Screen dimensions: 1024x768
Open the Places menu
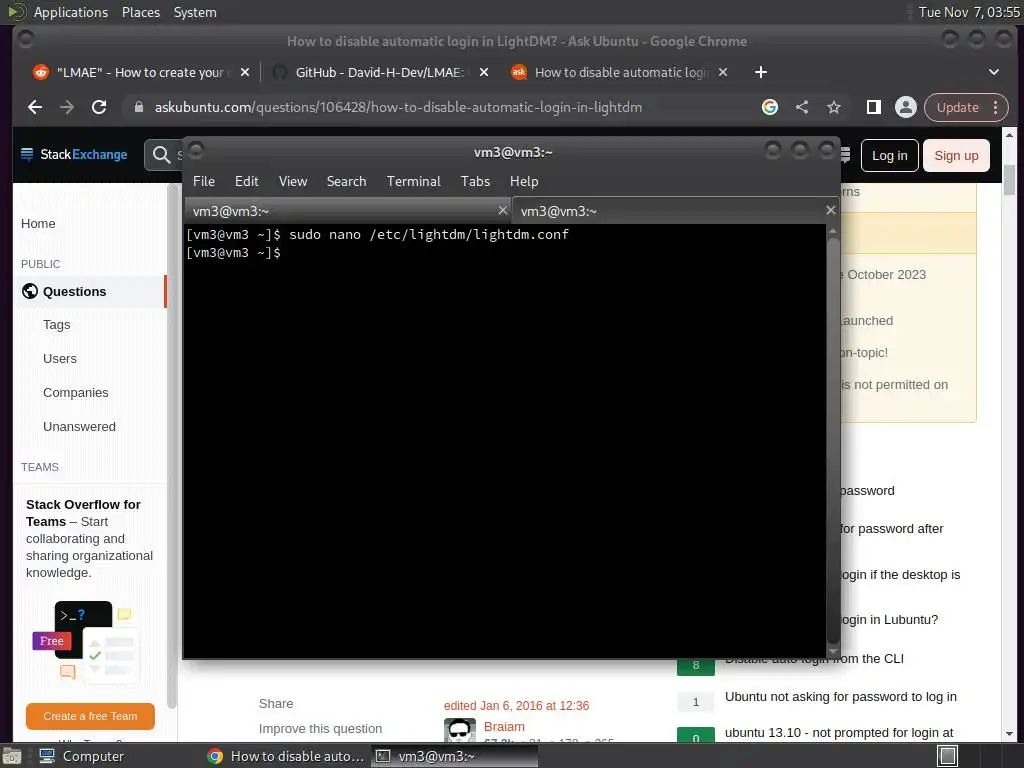[x=140, y=12]
